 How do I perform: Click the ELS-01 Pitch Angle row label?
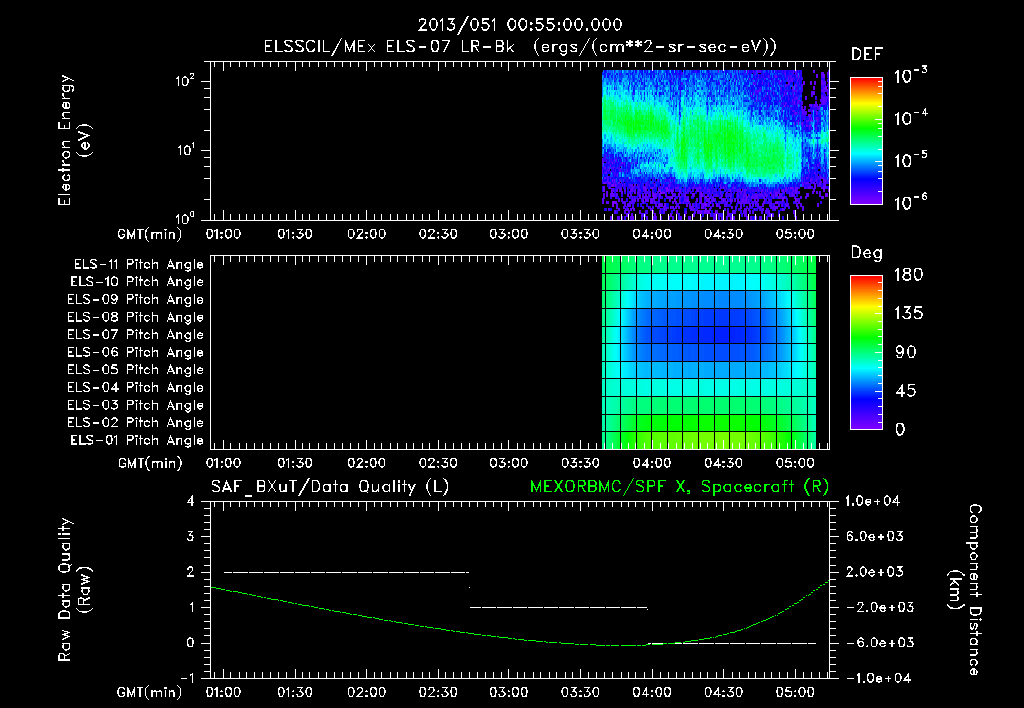[x=137, y=440]
